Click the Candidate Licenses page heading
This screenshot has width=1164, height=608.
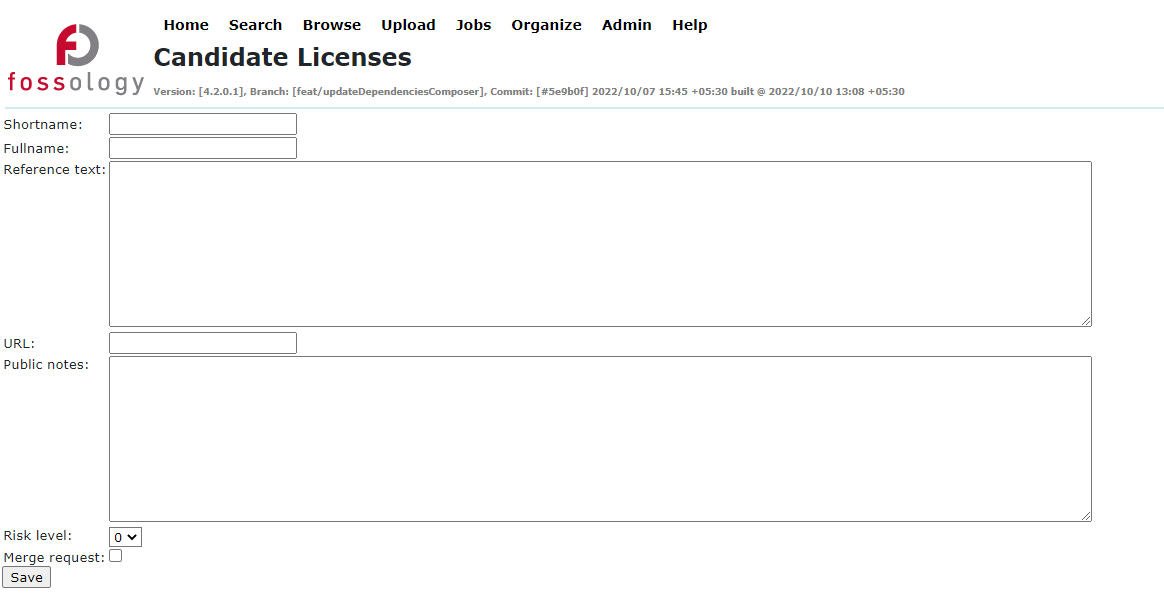(x=282, y=57)
